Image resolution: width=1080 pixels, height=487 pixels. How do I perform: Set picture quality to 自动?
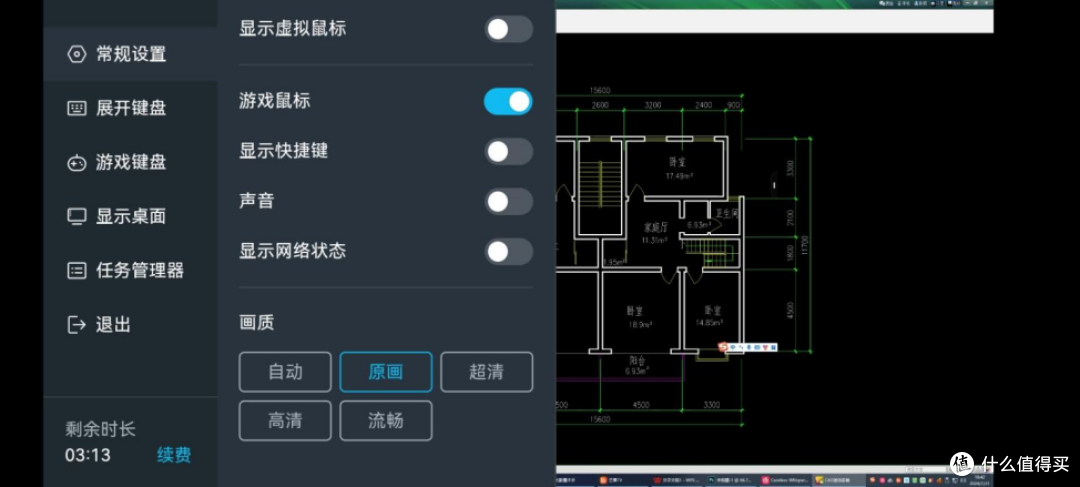tap(285, 372)
